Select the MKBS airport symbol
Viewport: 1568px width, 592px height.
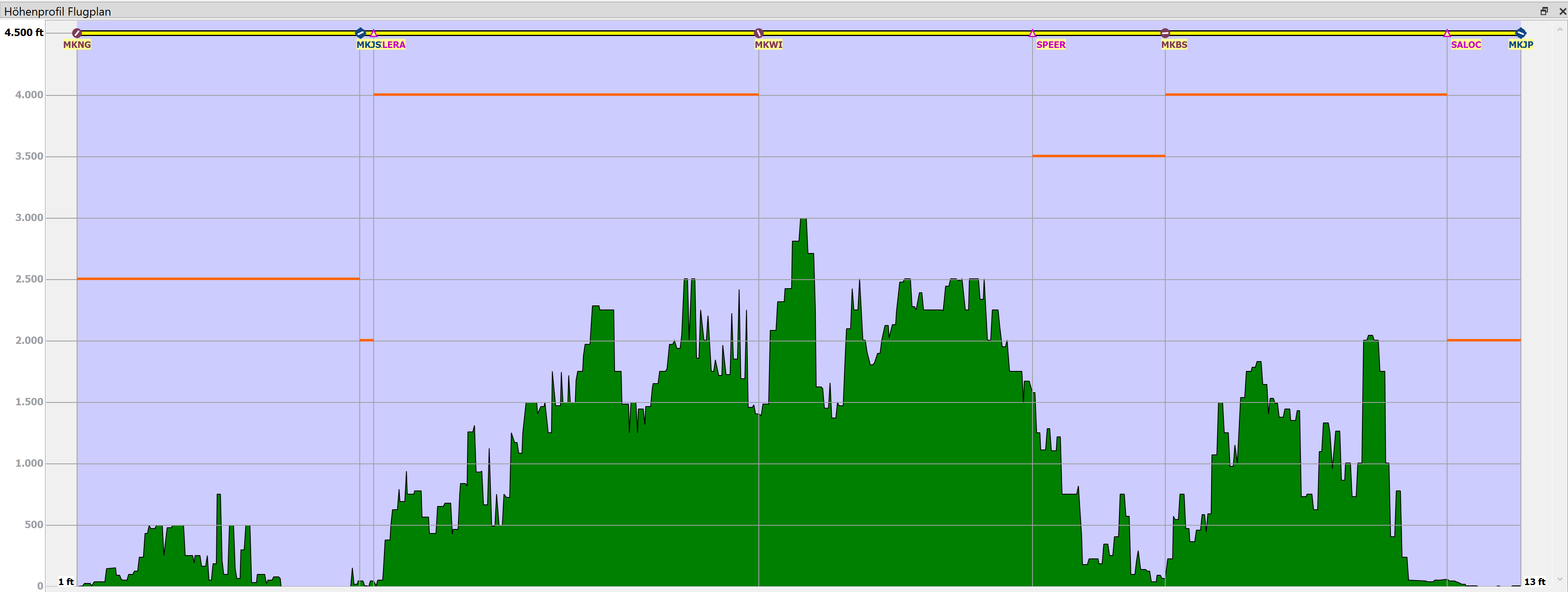pyautogui.click(x=1165, y=33)
